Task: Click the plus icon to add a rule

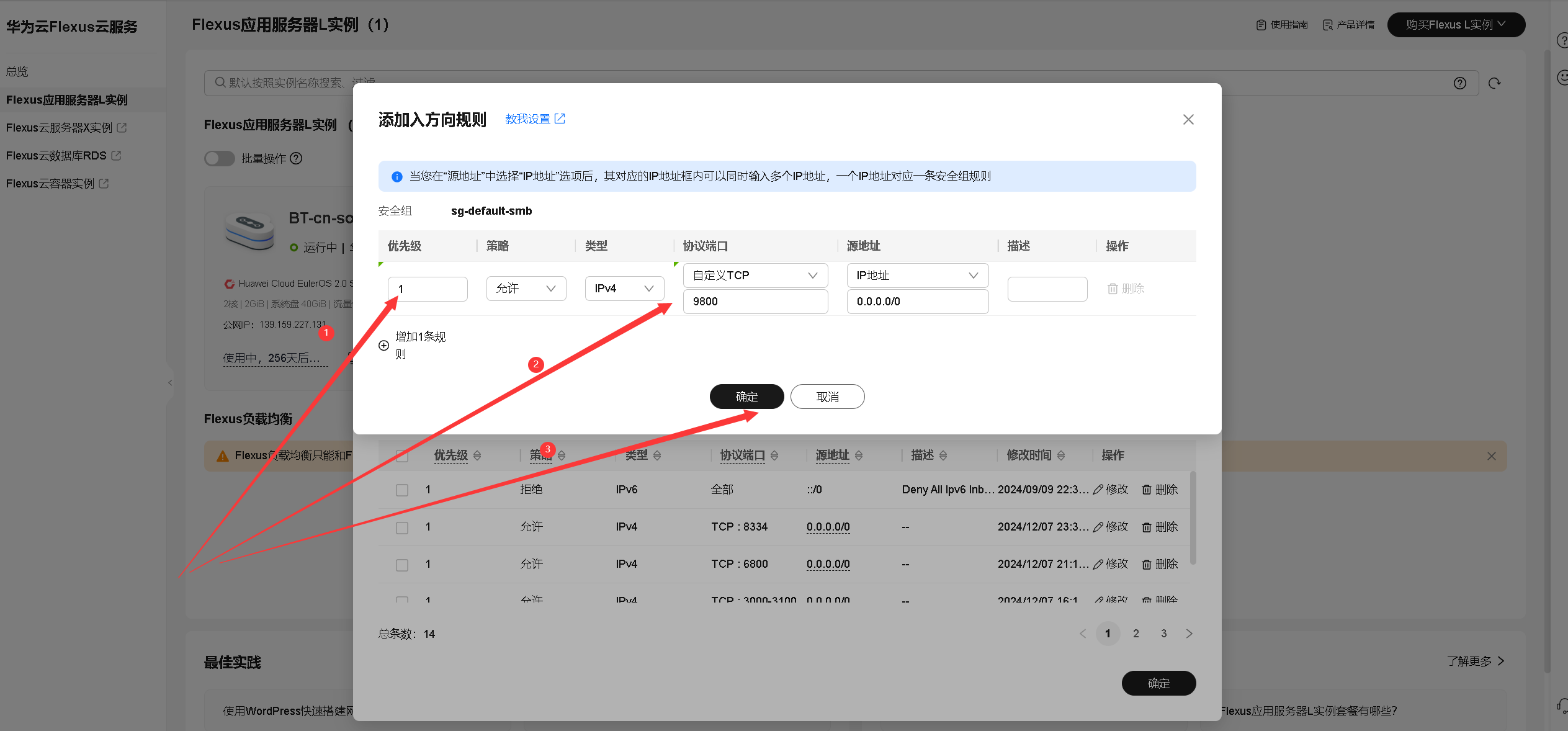Action: [x=384, y=346]
